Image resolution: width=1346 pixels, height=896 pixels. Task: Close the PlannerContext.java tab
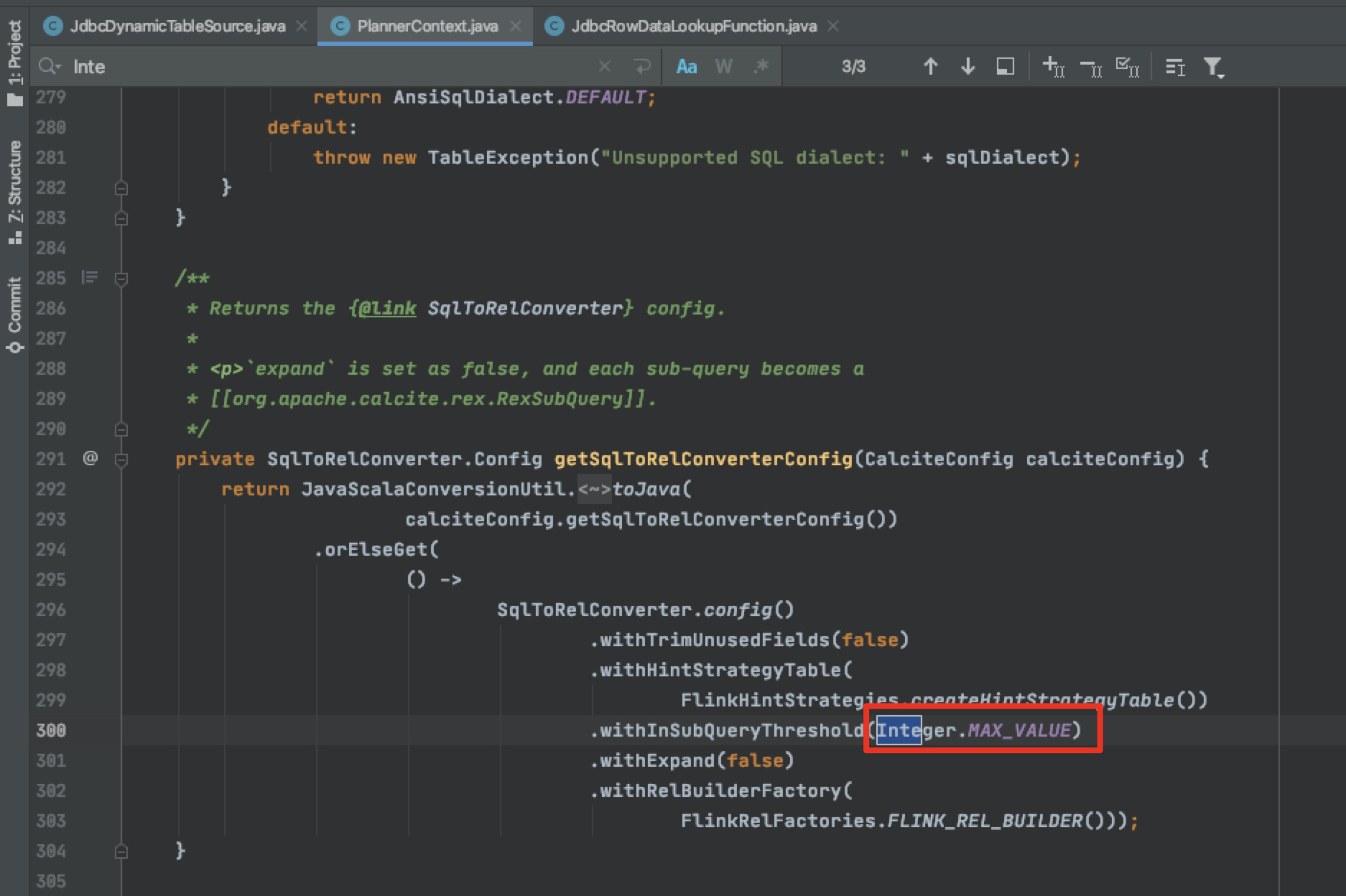tap(516, 27)
